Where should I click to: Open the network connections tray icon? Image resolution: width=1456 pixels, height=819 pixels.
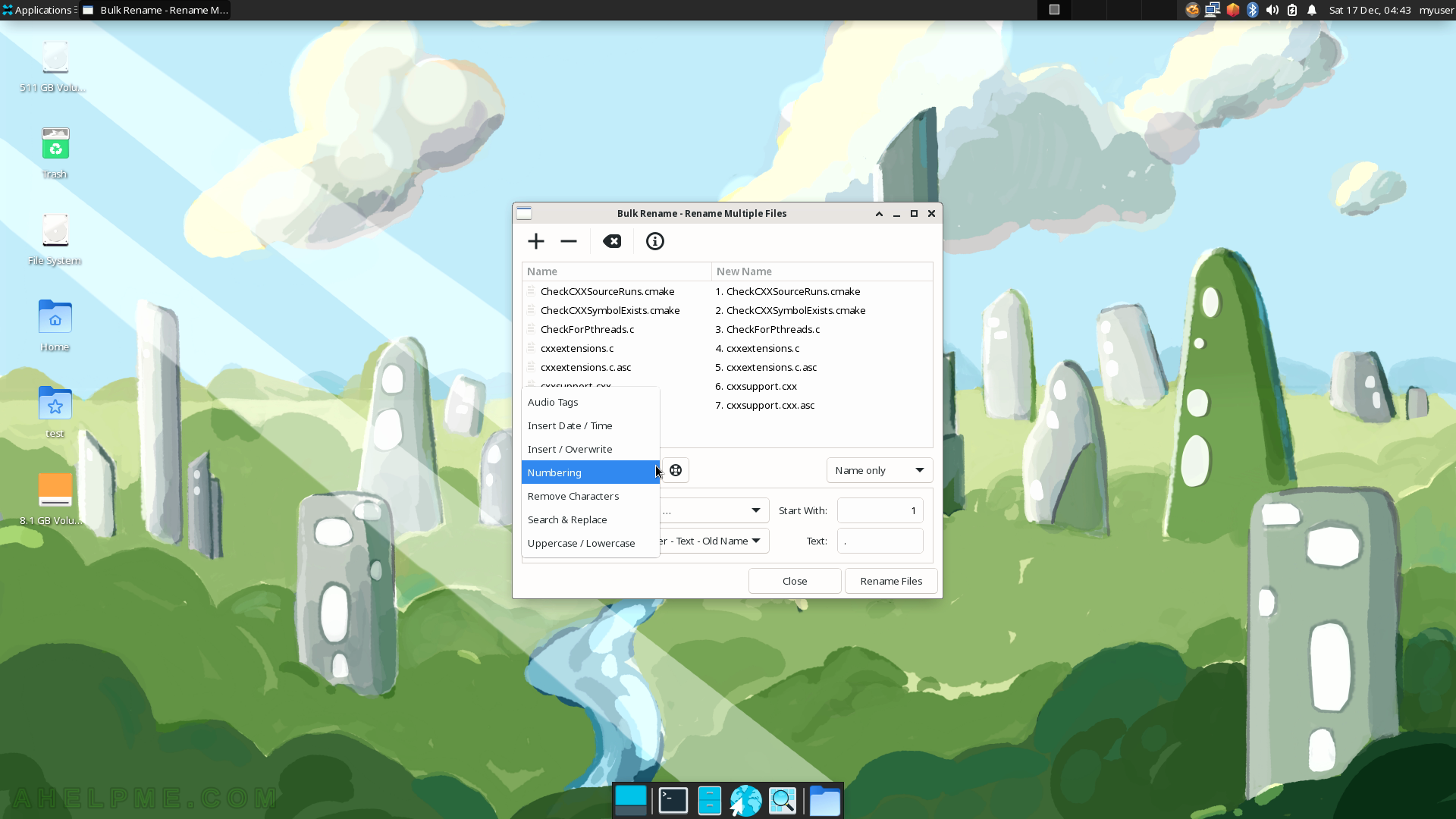[1213, 10]
